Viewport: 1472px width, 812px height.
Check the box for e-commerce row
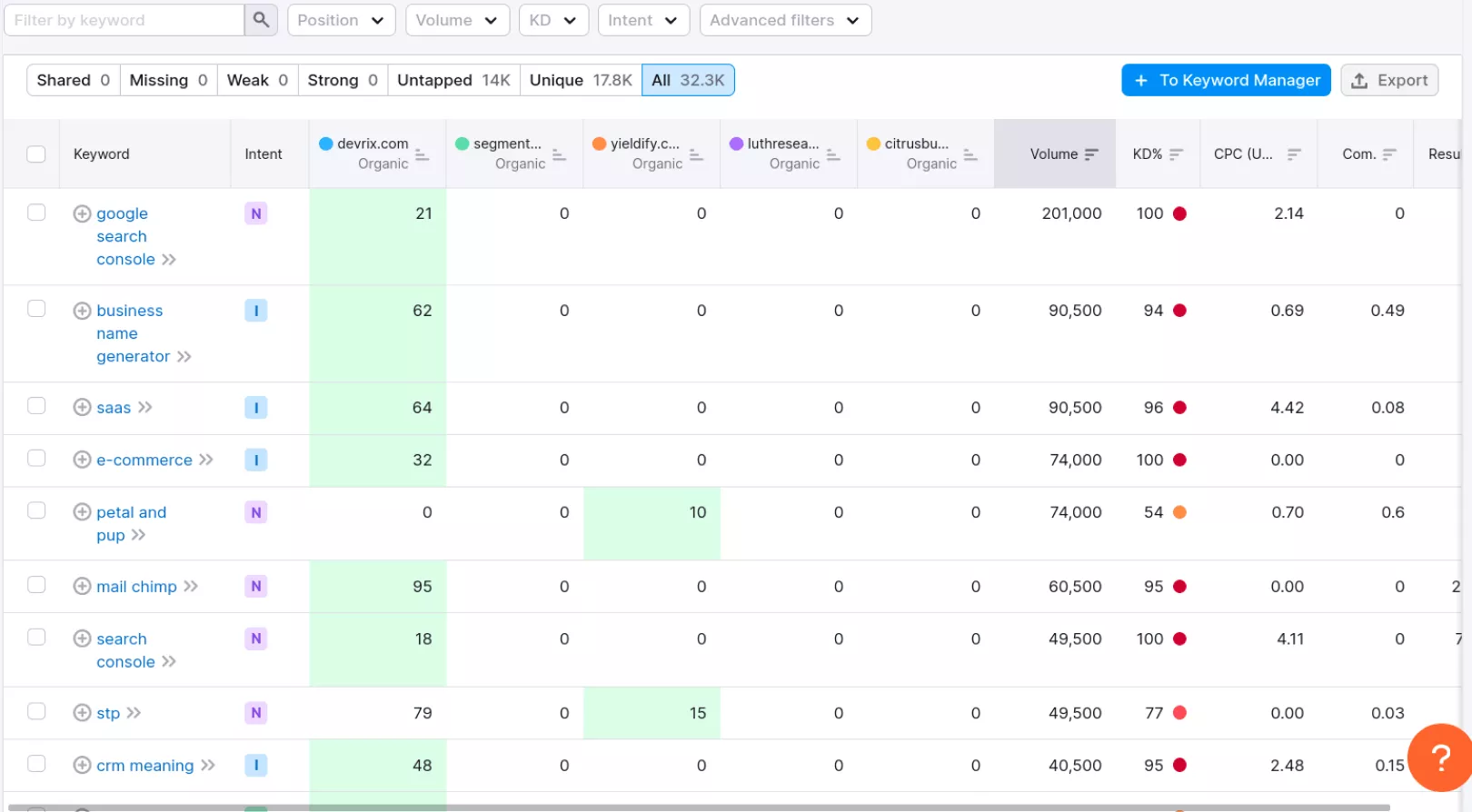click(36, 459)
